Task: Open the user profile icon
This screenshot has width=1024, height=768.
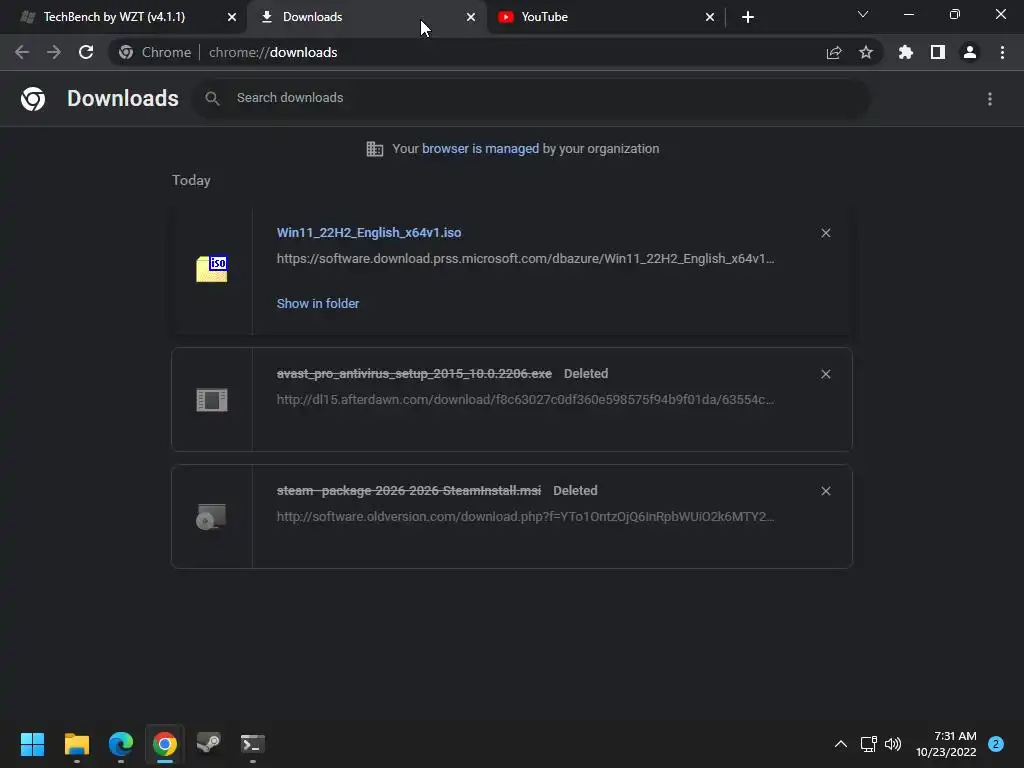Action: click(970, 52)
